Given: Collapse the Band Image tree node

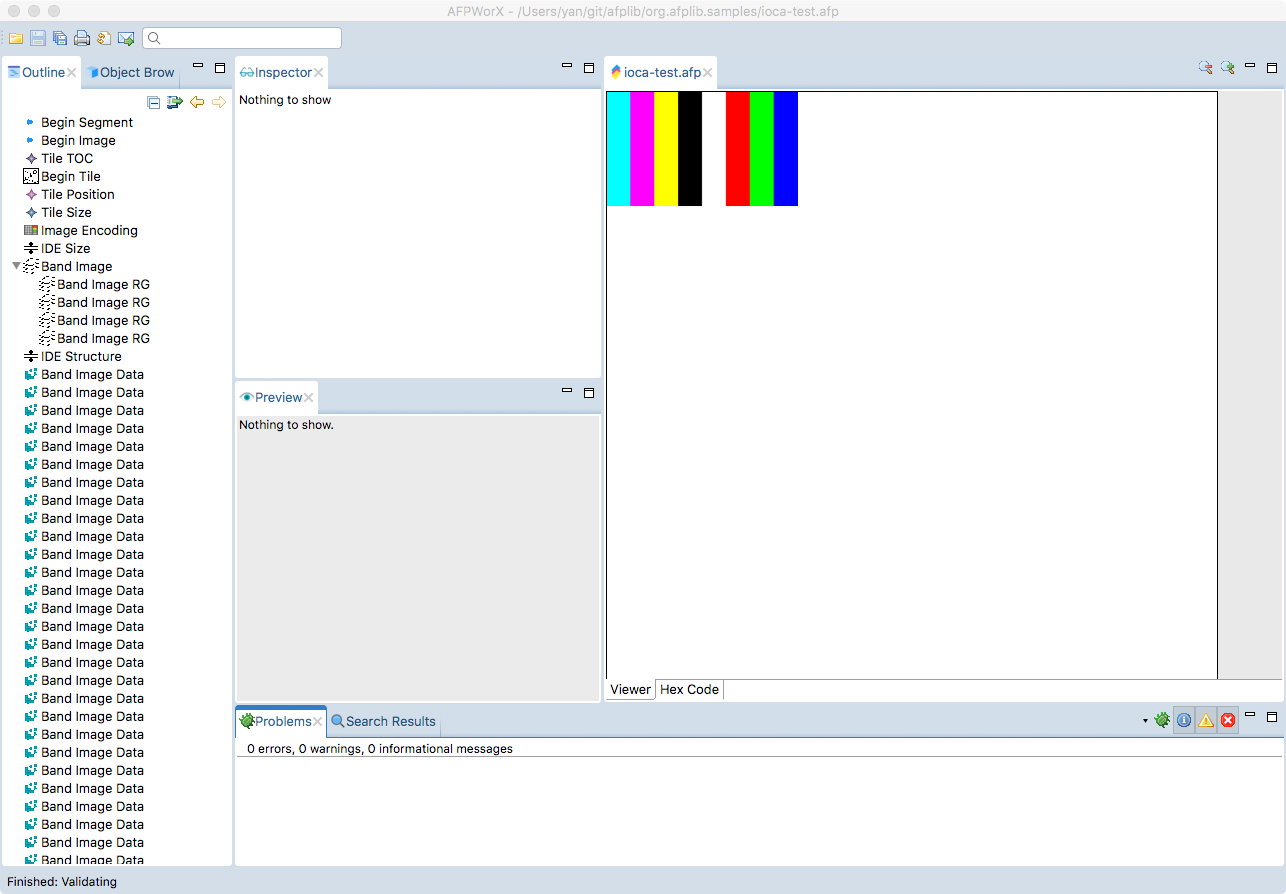Looking at the screenshot, I should tap(14, 266).
